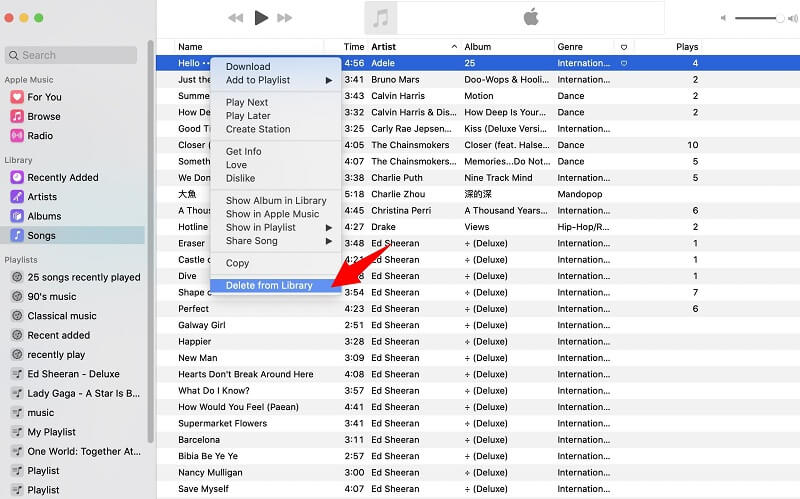Click the Classical music playlist gear icon
Image resolution: width=800 pixels, height=499 pixels.
pos(17,316)
